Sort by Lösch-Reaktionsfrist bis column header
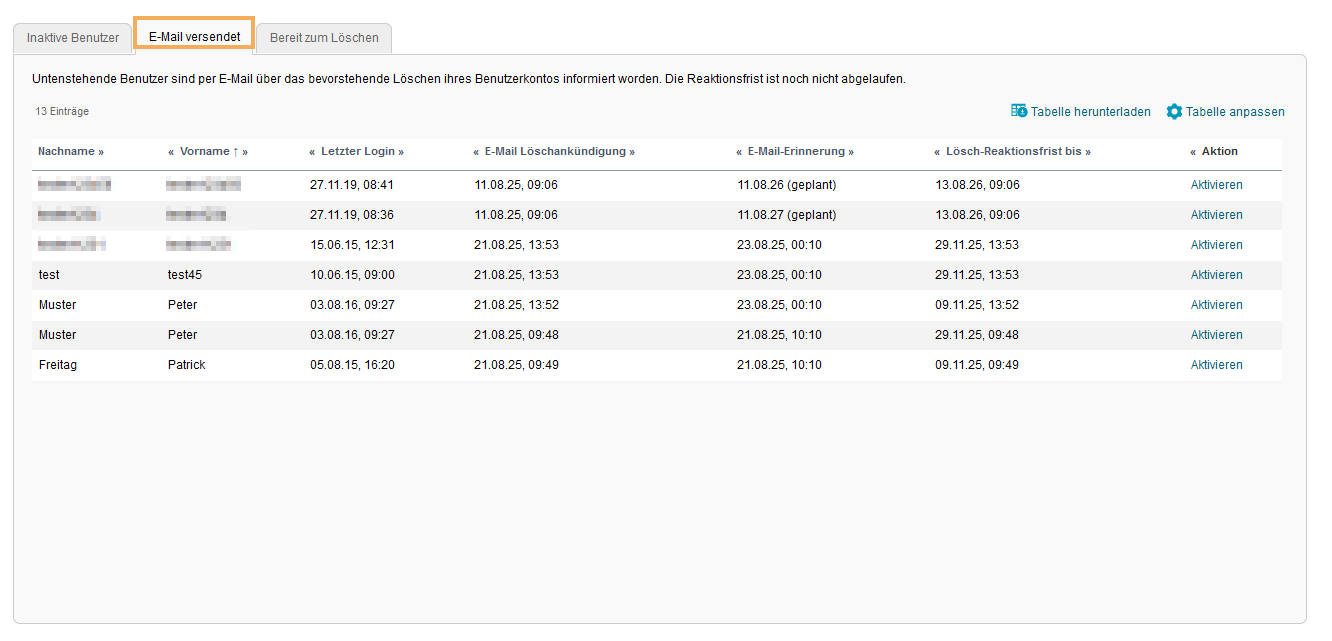Screen dimensions: 1332x641 coord(1012,152)
